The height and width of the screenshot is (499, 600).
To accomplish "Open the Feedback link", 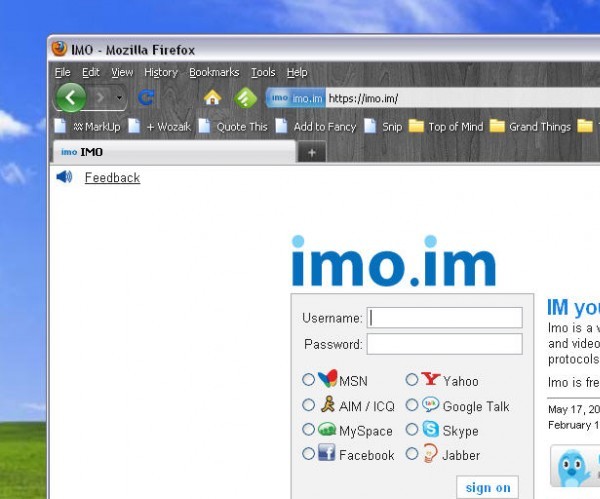I will coord(112,178).
